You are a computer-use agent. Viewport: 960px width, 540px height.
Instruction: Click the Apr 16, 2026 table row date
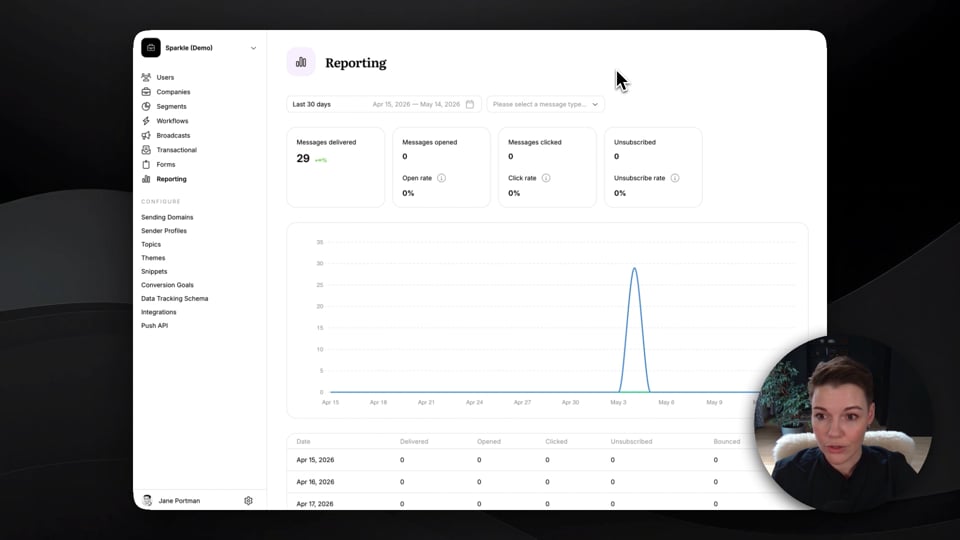point(315,482)
